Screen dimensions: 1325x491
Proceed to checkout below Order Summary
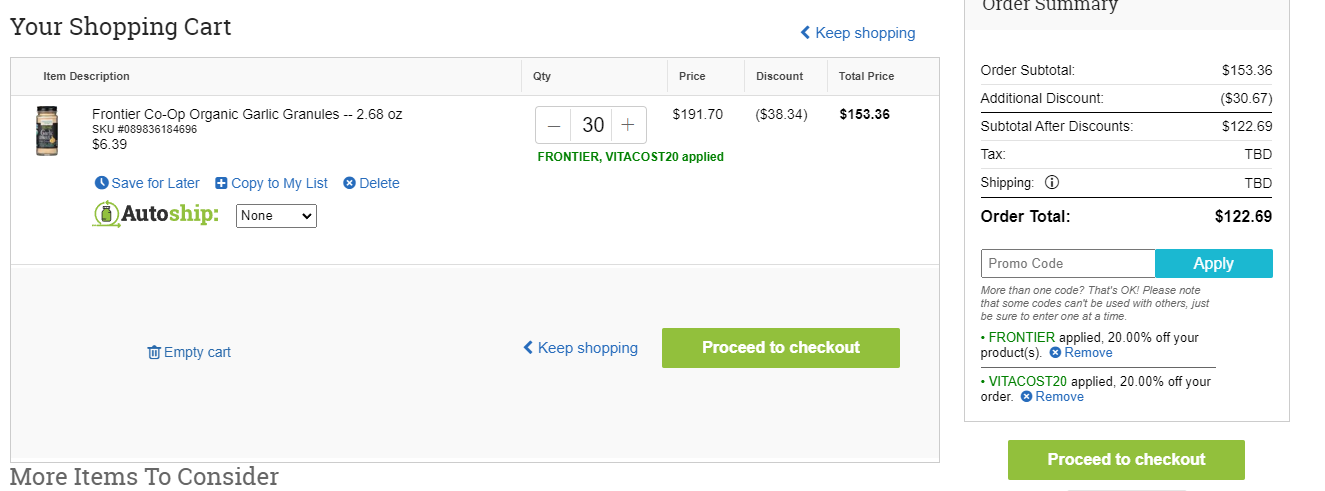point(1126,460)
